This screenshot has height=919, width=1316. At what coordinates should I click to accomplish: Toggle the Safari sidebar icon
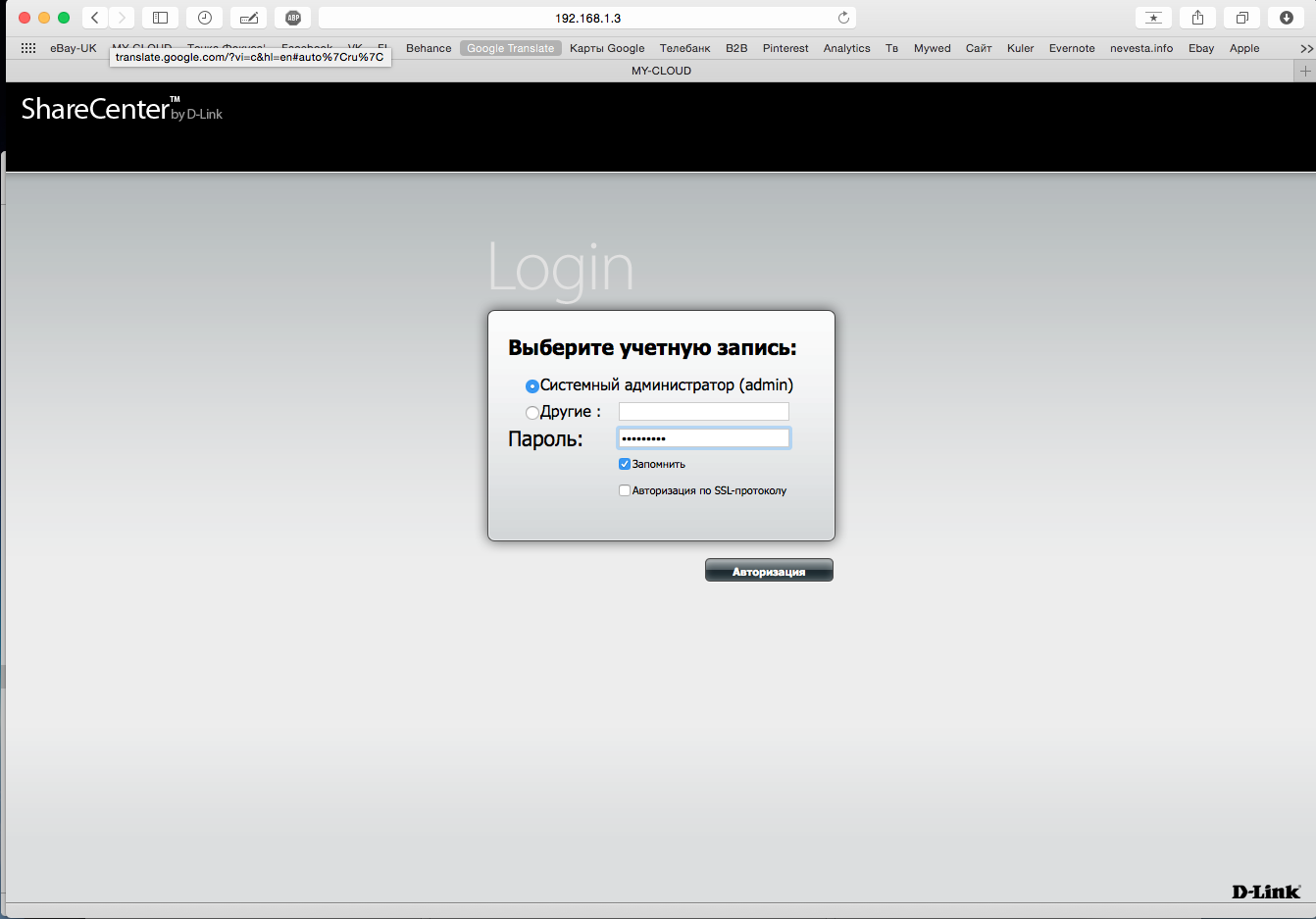(x=160, y=18)
